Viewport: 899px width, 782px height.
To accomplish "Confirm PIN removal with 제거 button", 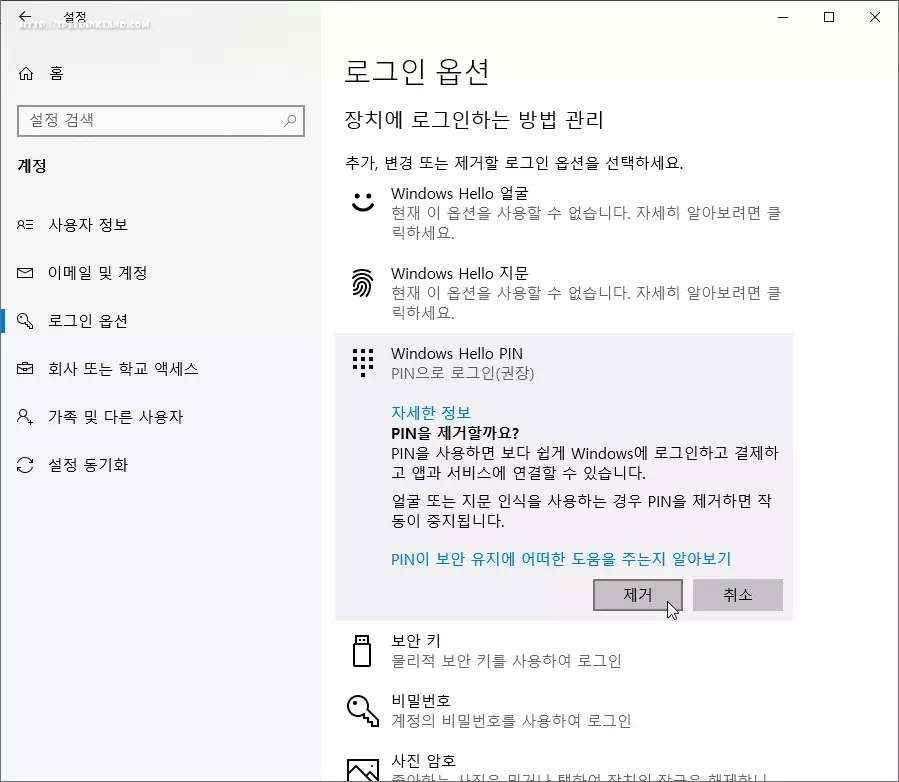I will coord(638,595).
